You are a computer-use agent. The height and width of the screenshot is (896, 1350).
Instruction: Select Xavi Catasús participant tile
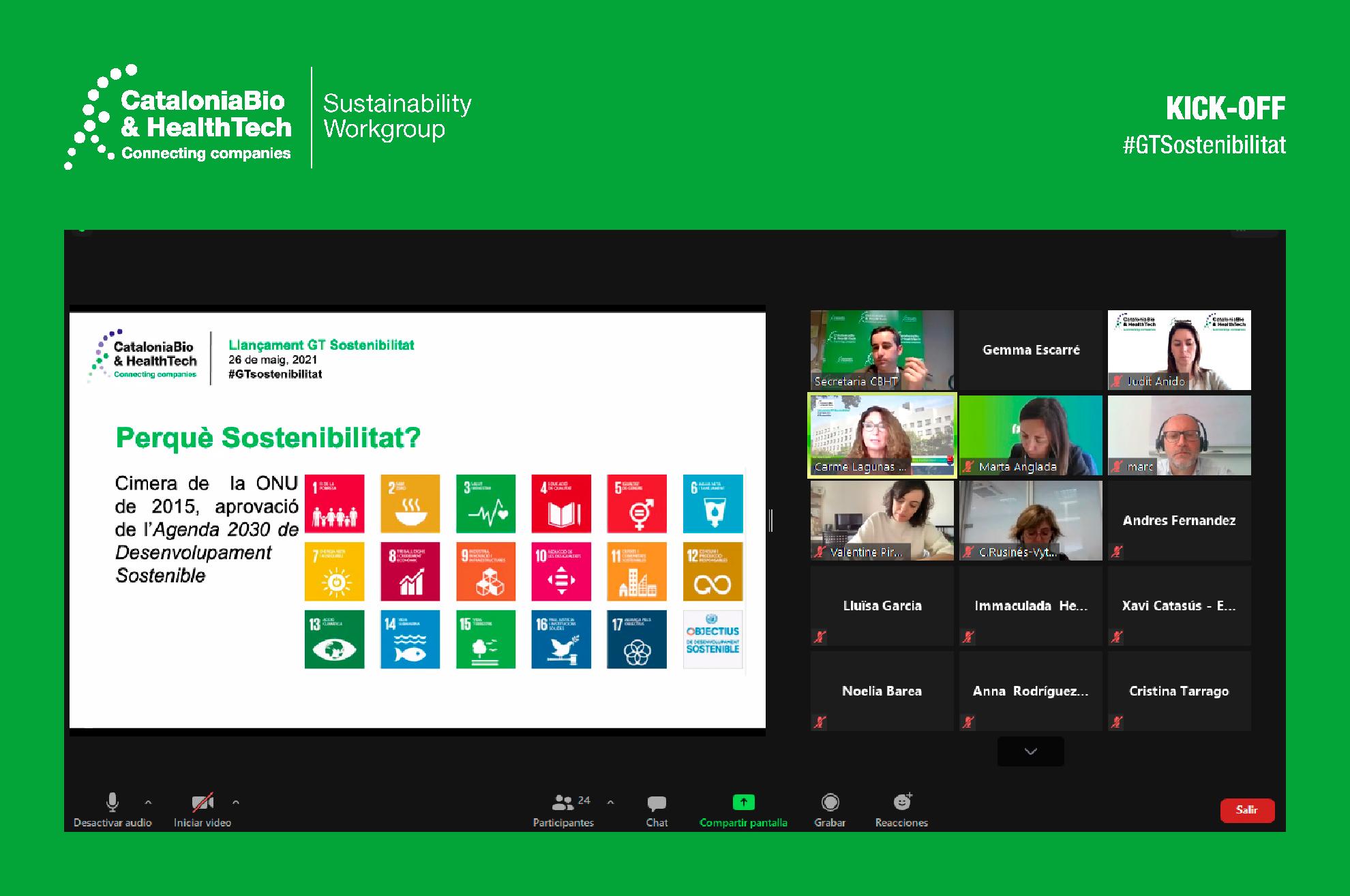(1180, 606)
